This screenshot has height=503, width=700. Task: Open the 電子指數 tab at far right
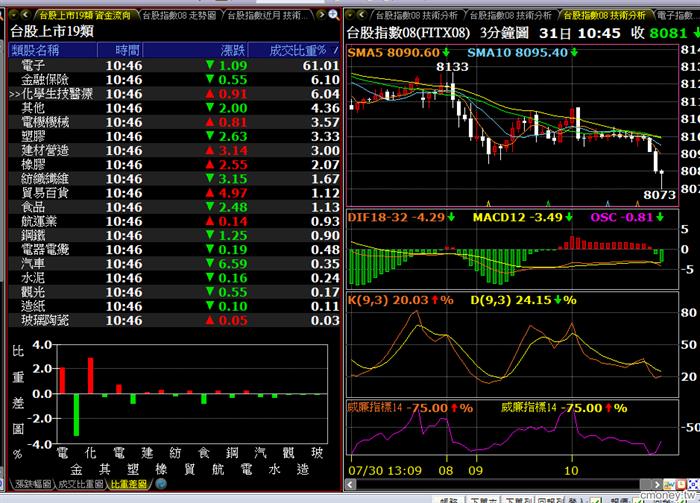click(x=677, y=16)
